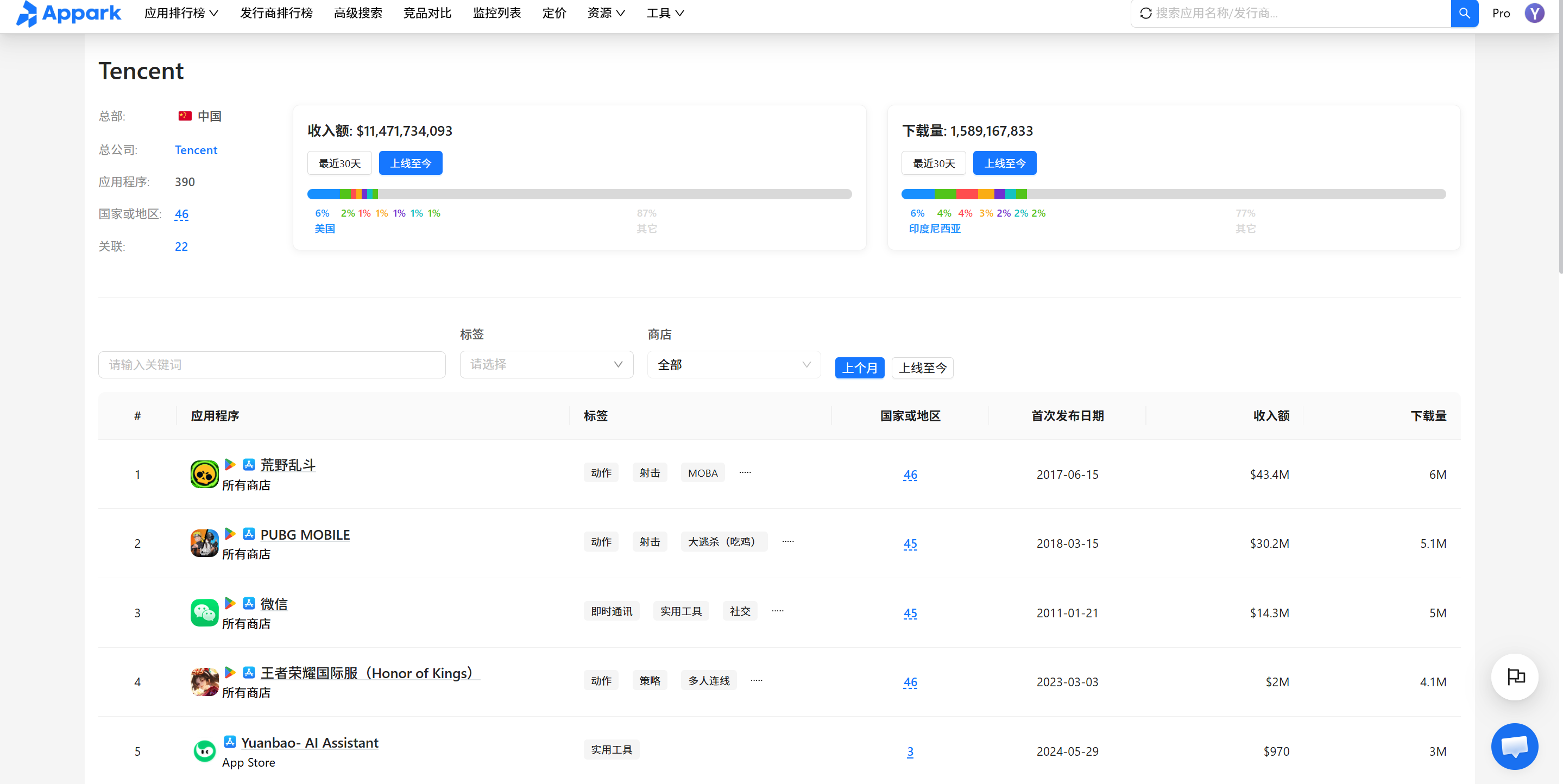Click the 微信 app name link
Image resolution: width=1563 pixels, height=784 pixels.
click(274, 604)
